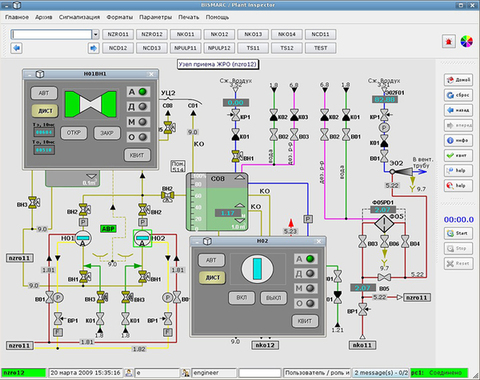The image size is (480, 380).
Task: Select pump H01 symbol on diagram
Action: pyautogui.click(x=82, y=238)
